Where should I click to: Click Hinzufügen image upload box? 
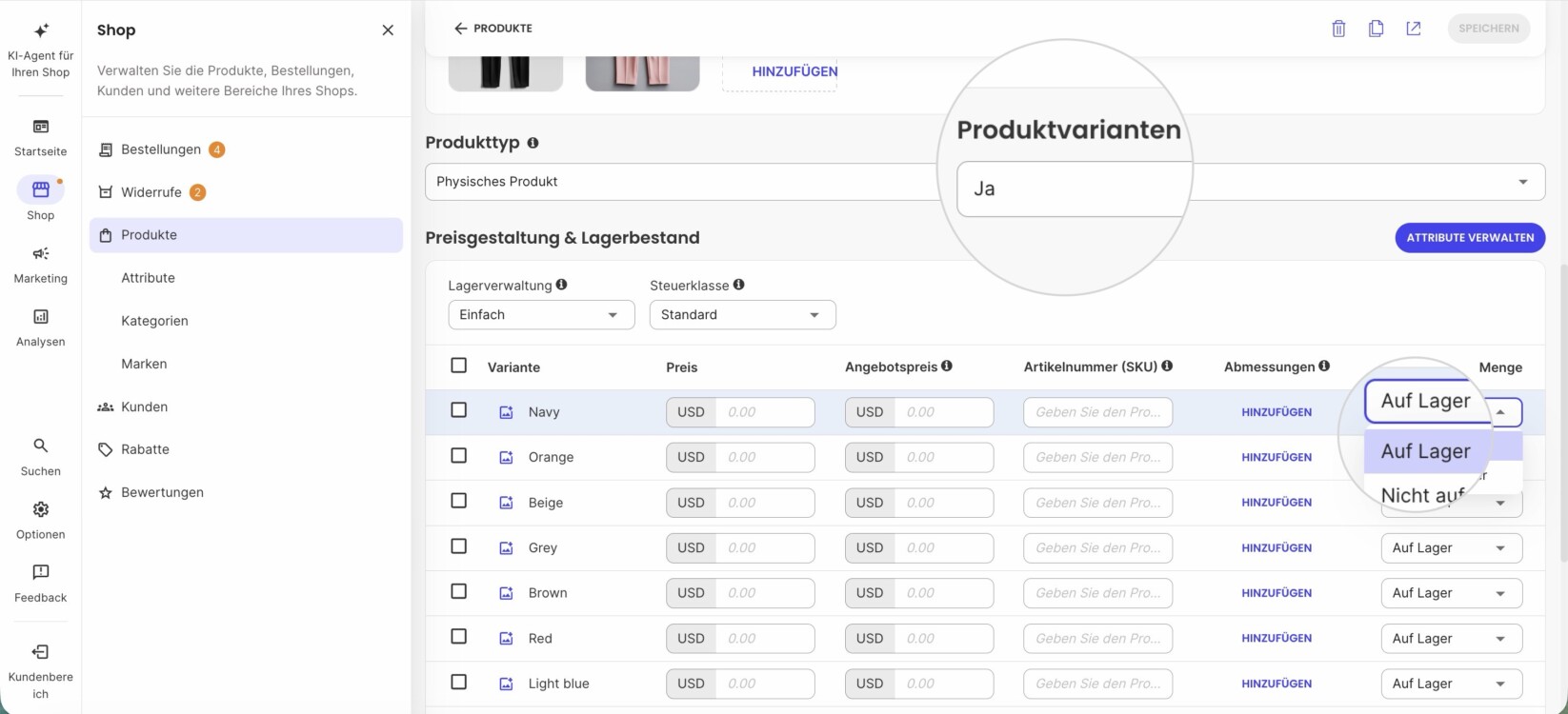click(780, 71)
